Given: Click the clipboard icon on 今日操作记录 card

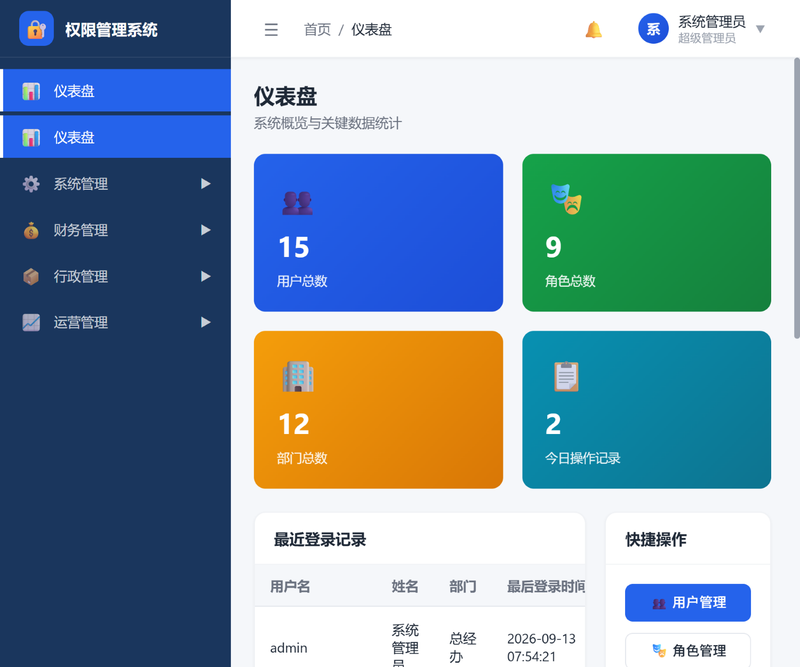Looking at the screenshot, I should (x=566, y=376).
